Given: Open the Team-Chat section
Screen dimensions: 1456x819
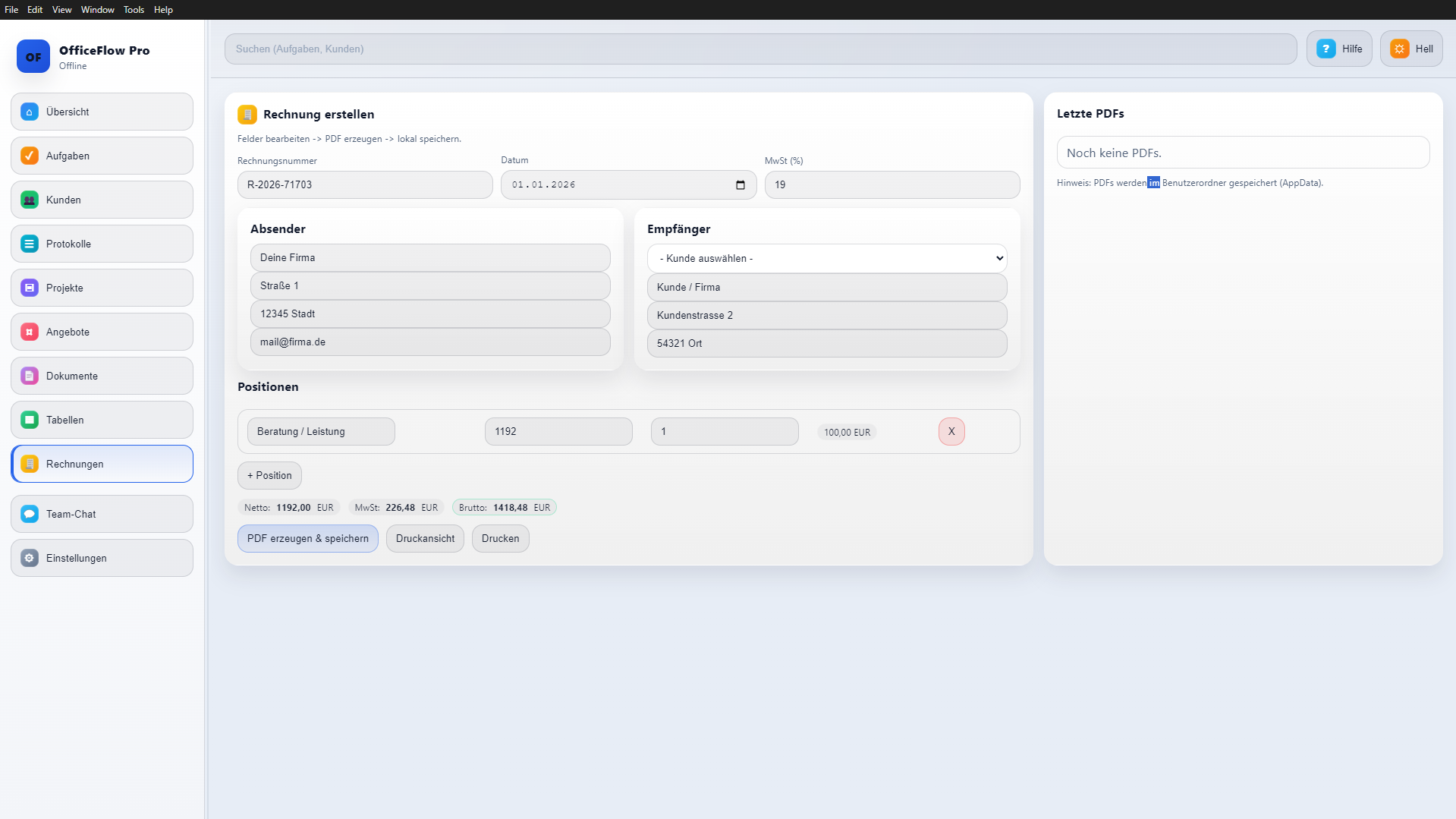Looking at the screenshot, I should (102, 514).
